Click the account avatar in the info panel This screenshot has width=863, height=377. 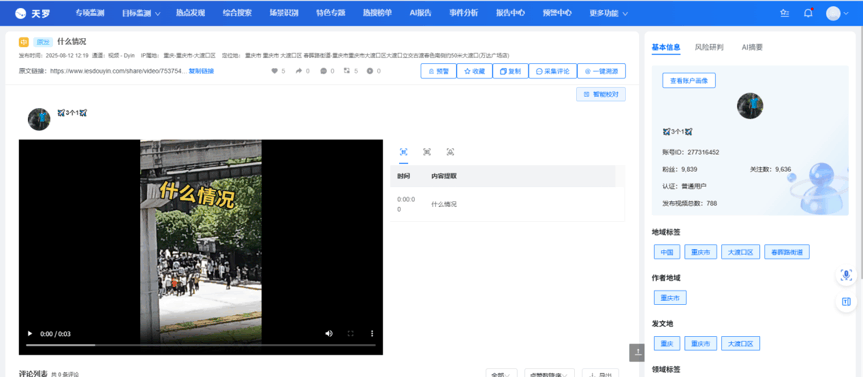[x=750, y=106]
